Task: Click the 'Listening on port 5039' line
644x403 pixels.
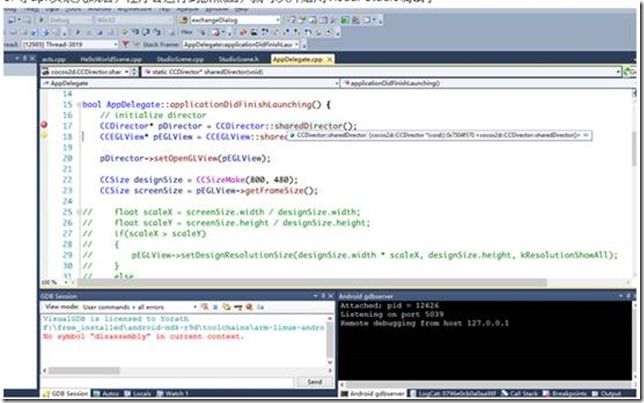Action: pos(392,314)
